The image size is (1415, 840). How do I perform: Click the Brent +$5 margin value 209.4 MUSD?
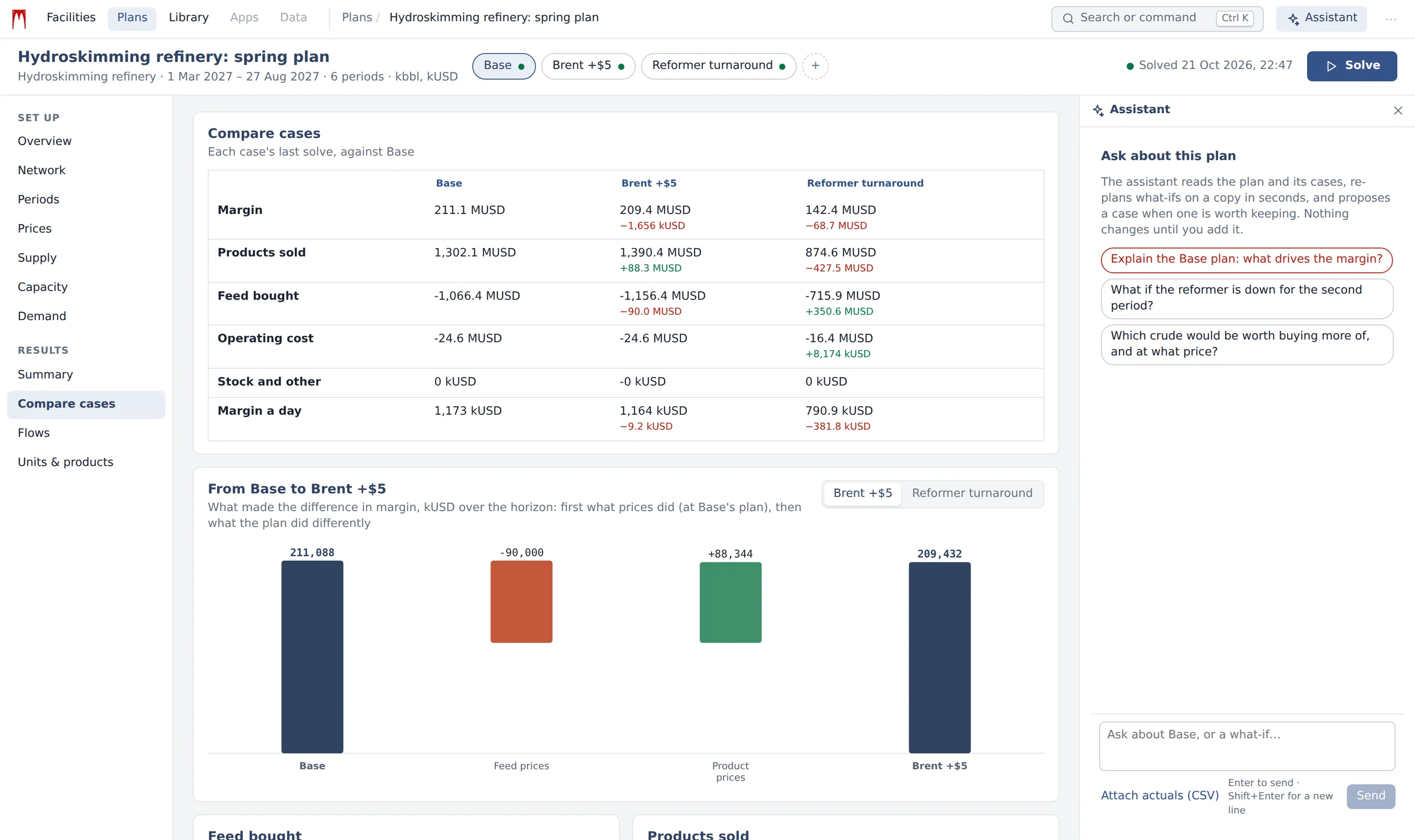(x=655, y=210)
